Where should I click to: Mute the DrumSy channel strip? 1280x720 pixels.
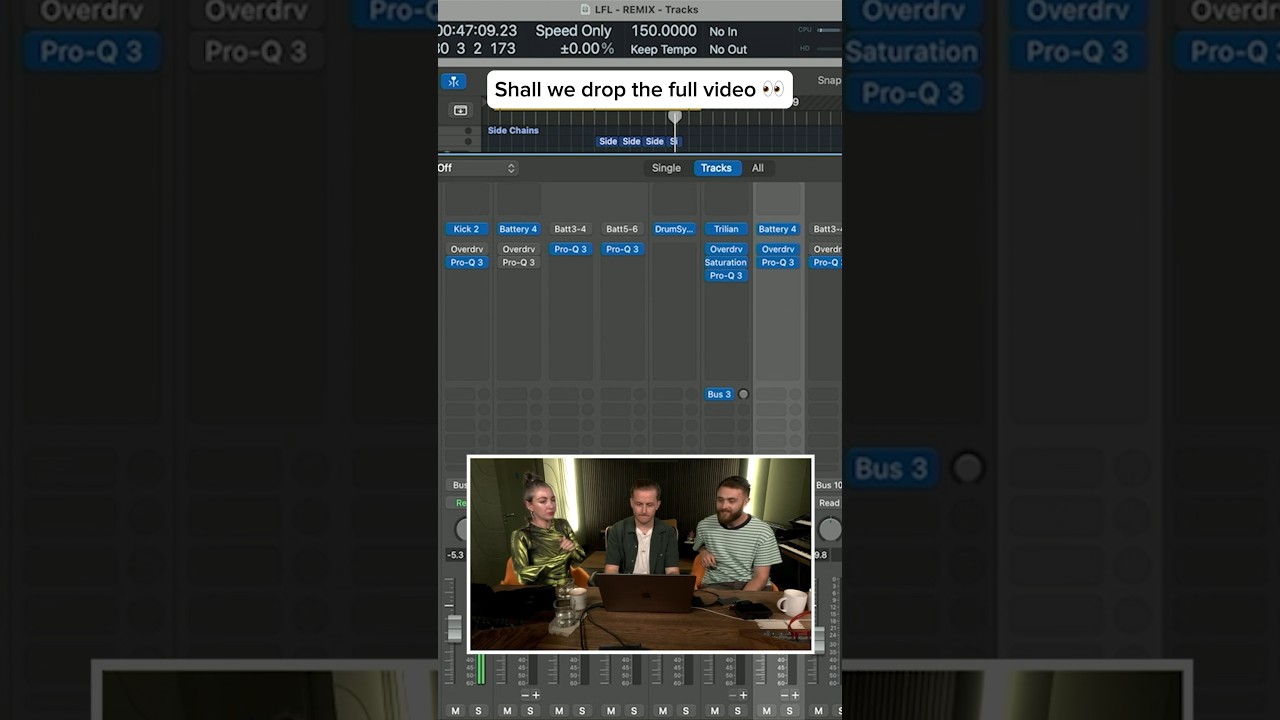point(663,711)
